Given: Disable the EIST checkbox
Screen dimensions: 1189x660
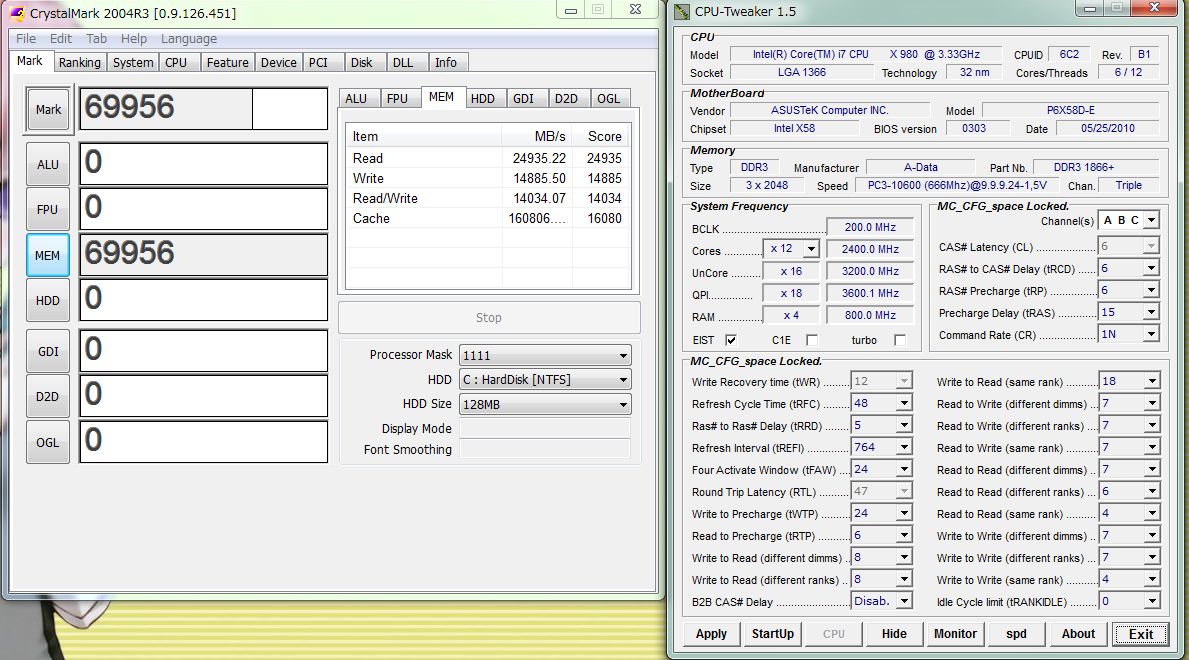Looking at the screenshot, I should pyautogui.click(x=731, y=340).
